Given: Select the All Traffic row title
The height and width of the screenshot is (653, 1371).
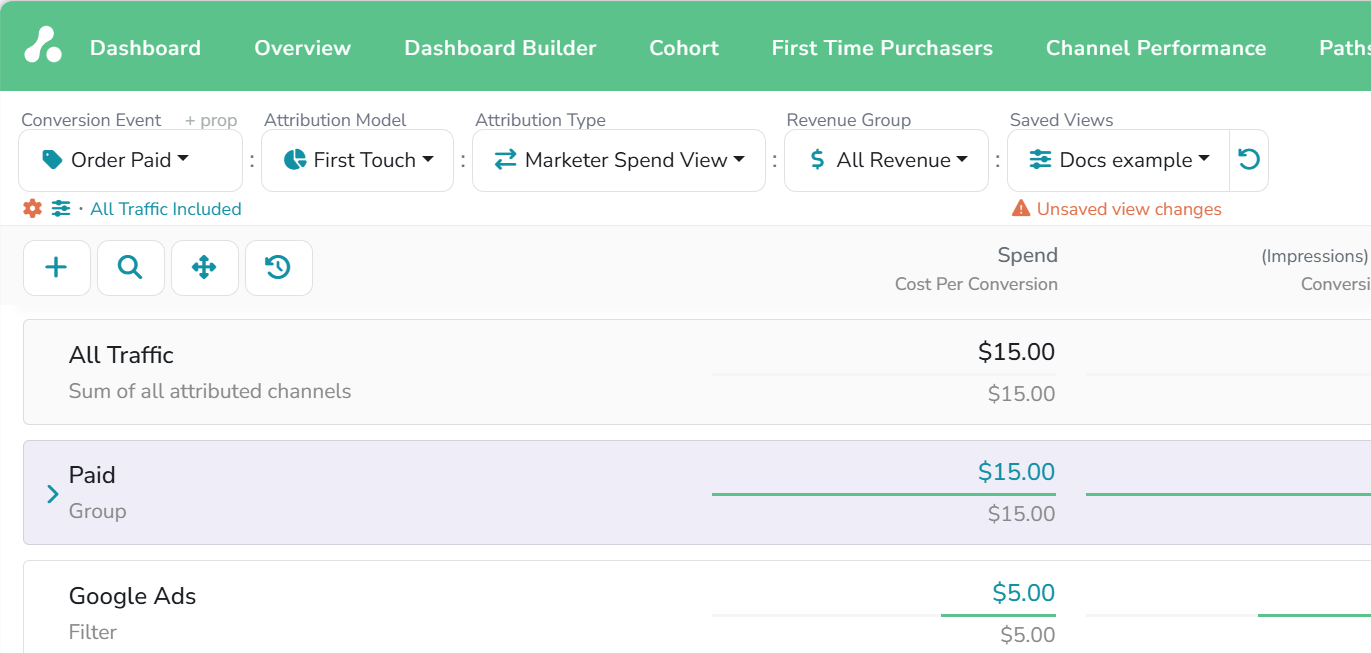Looking at the screenshot, I should (121, 355).
